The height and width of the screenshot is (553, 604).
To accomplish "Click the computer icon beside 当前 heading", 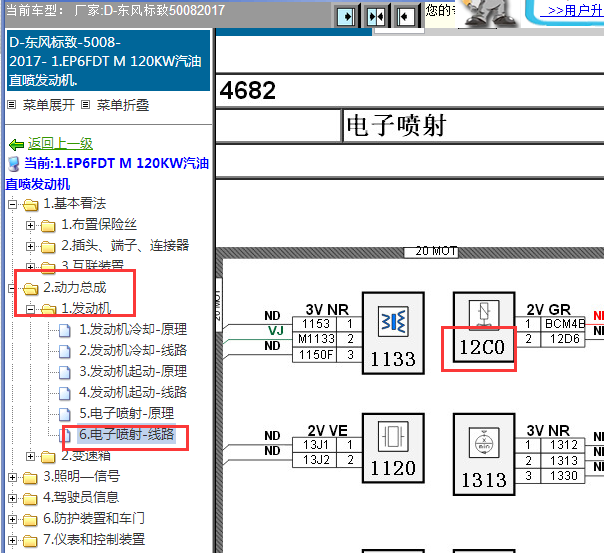I will coord(14,164).
